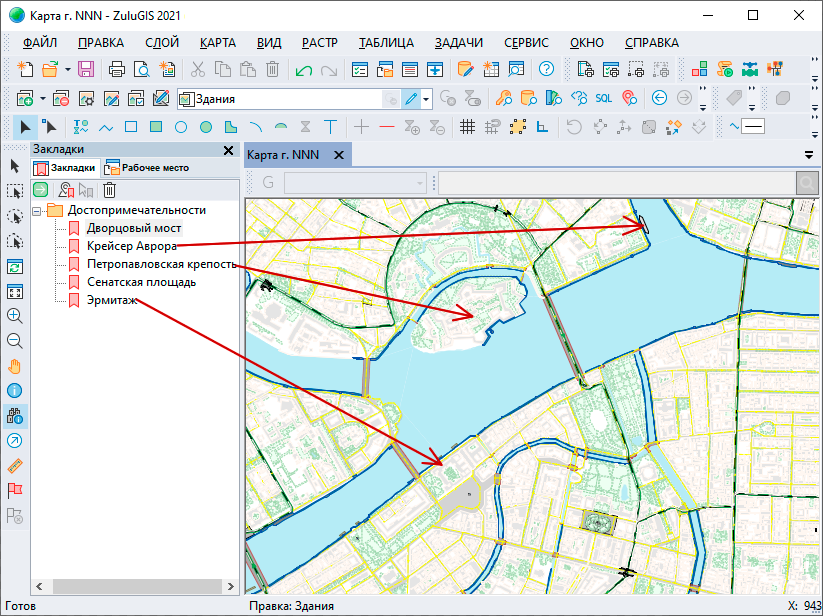The height and width of the screenshot is (616, 823).
Task: Click the blue Information tool icon
Action: pos(14,390)
